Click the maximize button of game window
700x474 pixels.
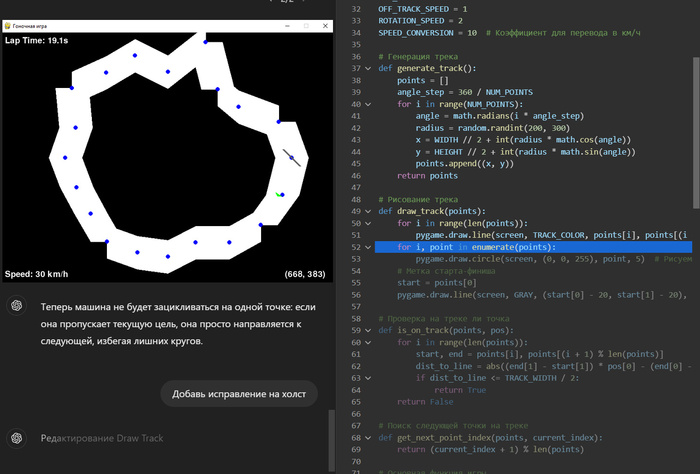[x=304, y=25]
